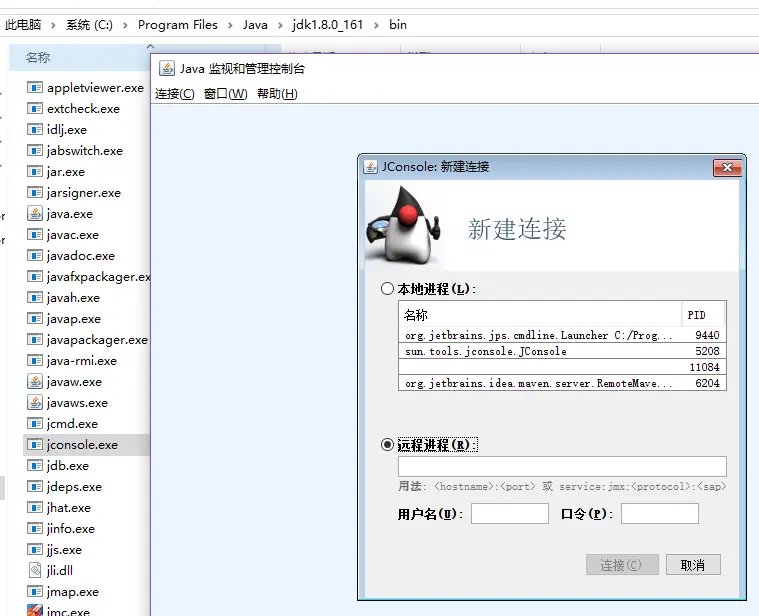The width and height of the screenshot is (759, 616).
Task: Select the unnamed process with PID 11084
Action: [562, 367]
